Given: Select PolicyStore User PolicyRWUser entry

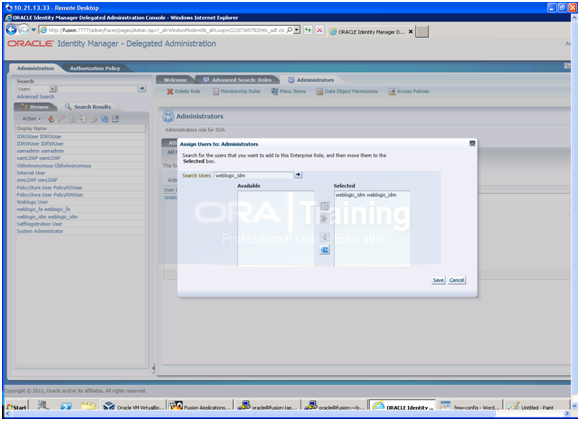Looking at the screenshot, I should coord(50,195).
